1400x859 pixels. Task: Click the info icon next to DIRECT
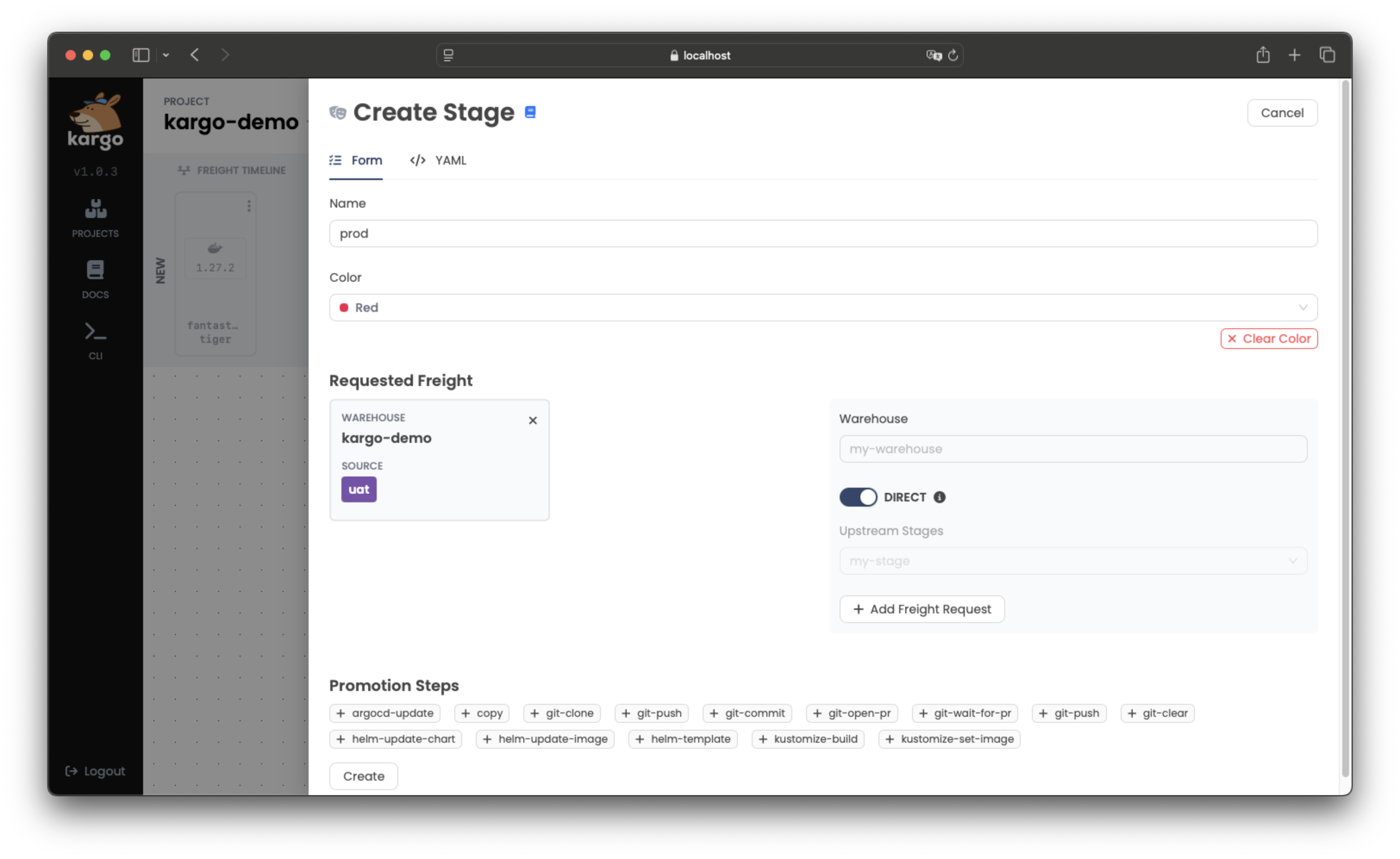940,497
